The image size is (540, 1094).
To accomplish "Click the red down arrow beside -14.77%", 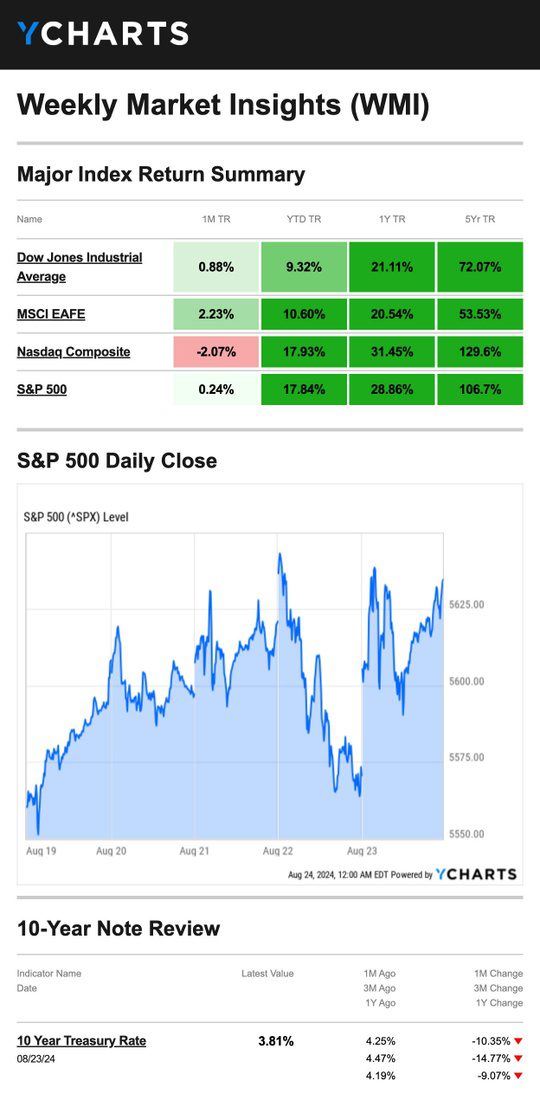I will 518,1058.
